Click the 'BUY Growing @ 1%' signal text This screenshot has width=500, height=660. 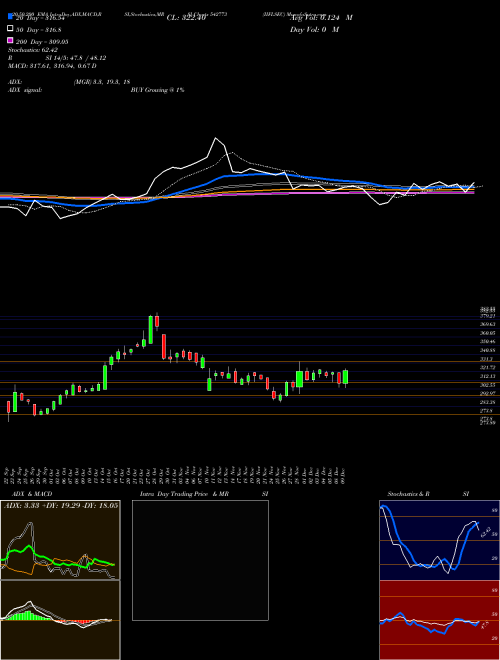point(157,90)
